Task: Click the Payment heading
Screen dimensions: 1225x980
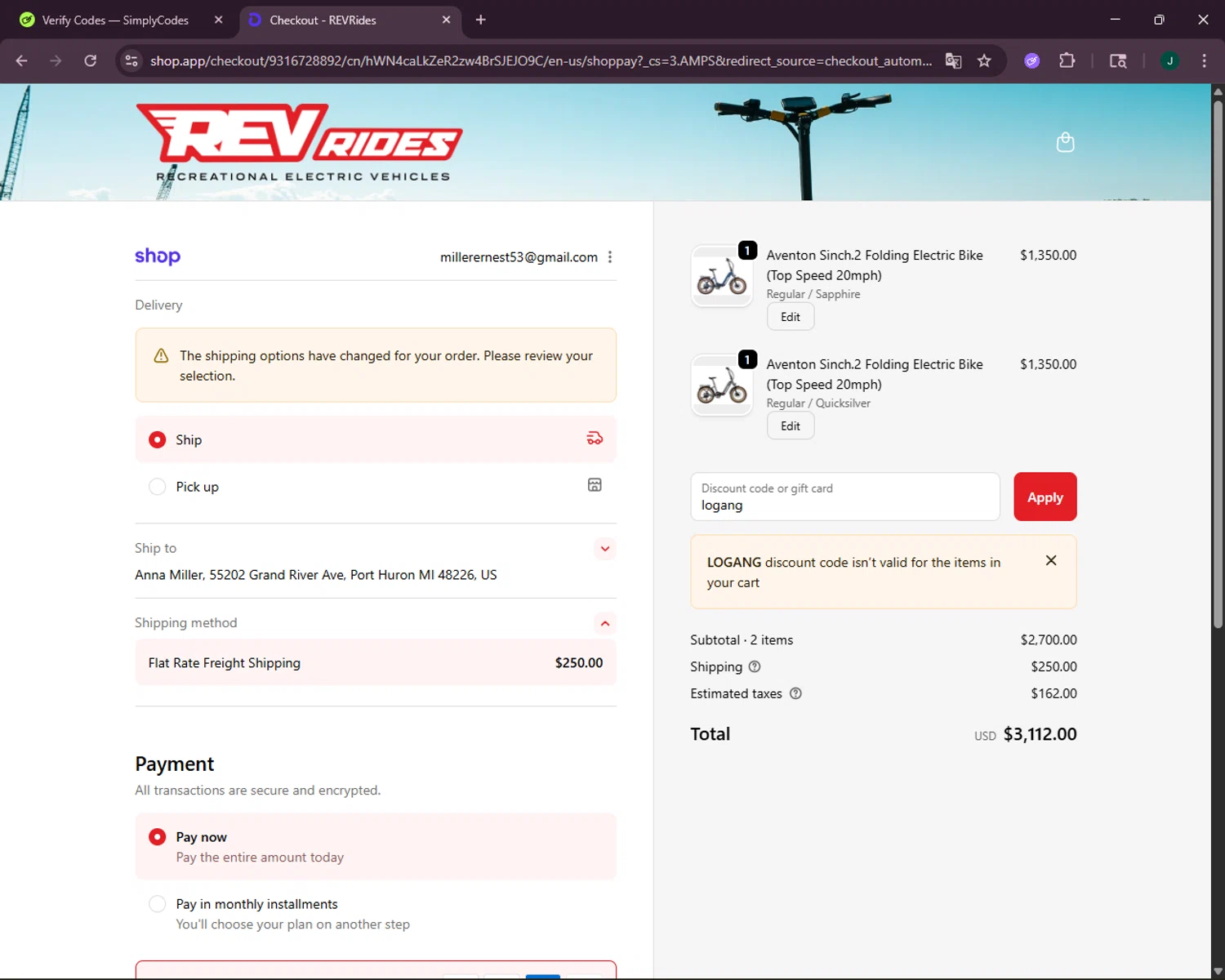Action: (x=175, y=764)
